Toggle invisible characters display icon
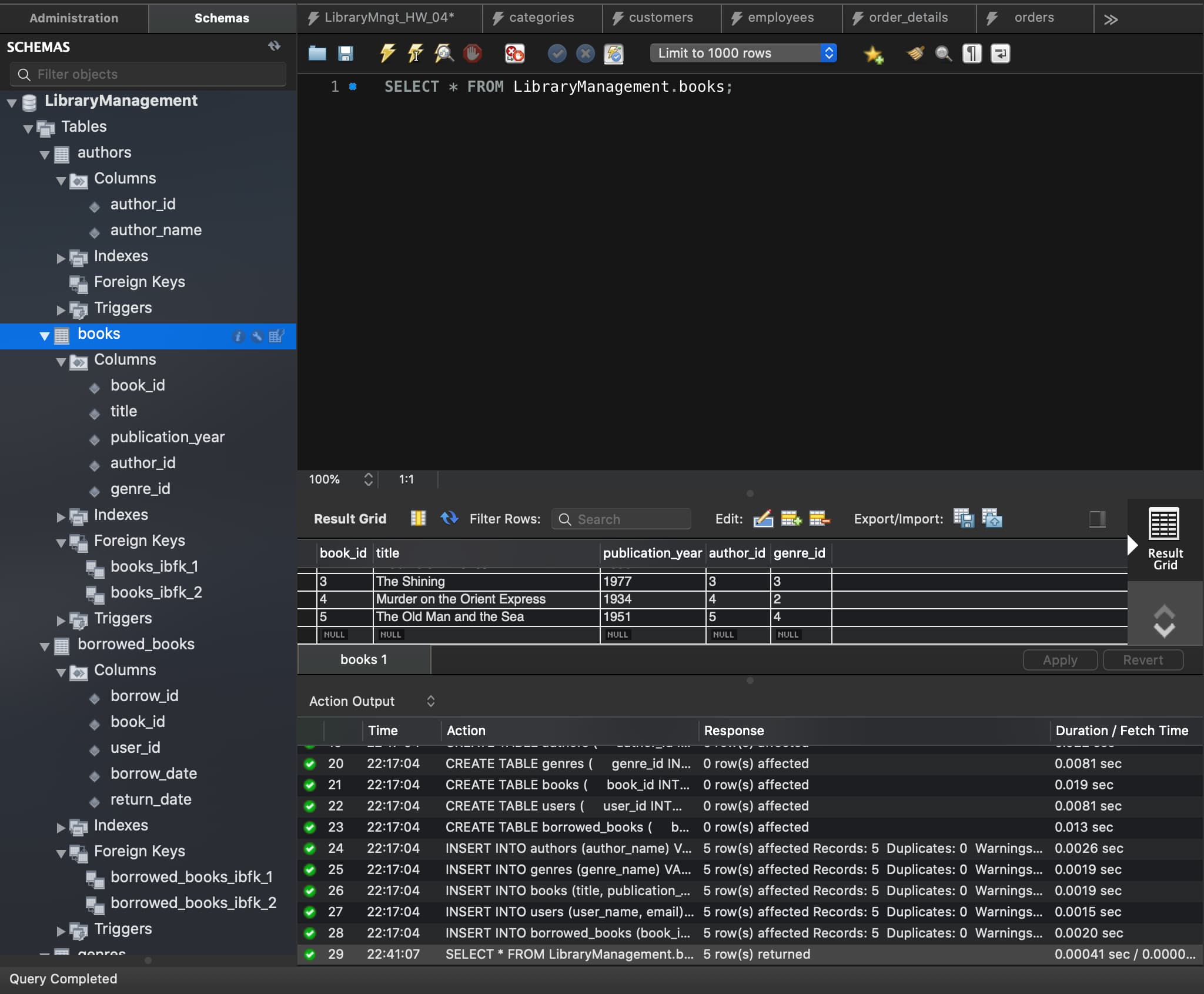1204x994 pixels. (972, 54)
